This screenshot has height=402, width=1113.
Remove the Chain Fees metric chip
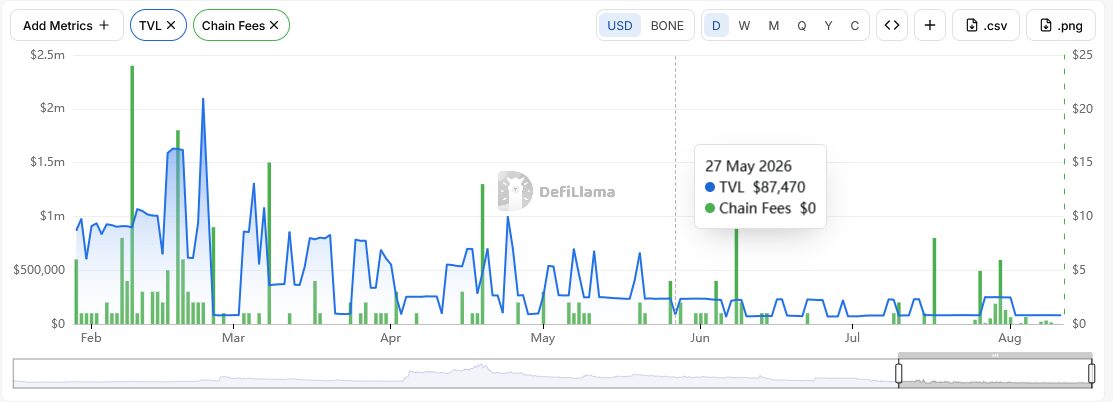click(x=274, y=25)
